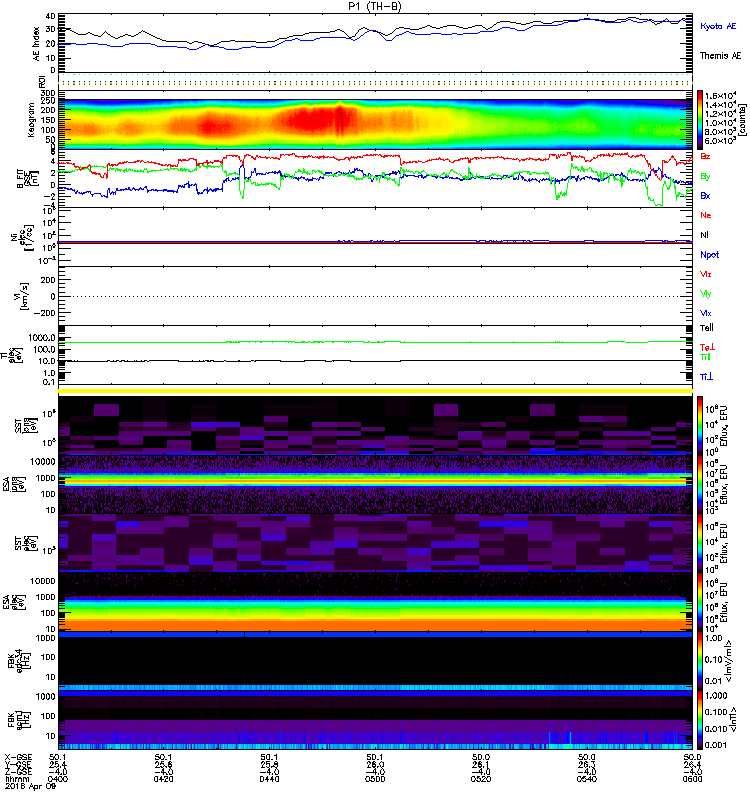Click the green "Viy" legend label
Viewport: 750px width, 800px height.
click(x=706, y=294)
